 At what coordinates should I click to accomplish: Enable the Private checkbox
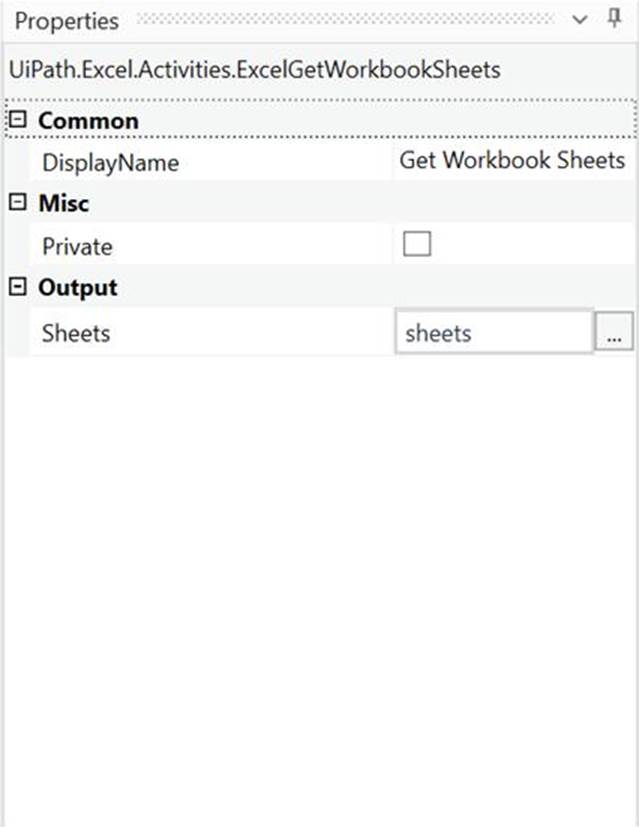[x=416, y=245]
